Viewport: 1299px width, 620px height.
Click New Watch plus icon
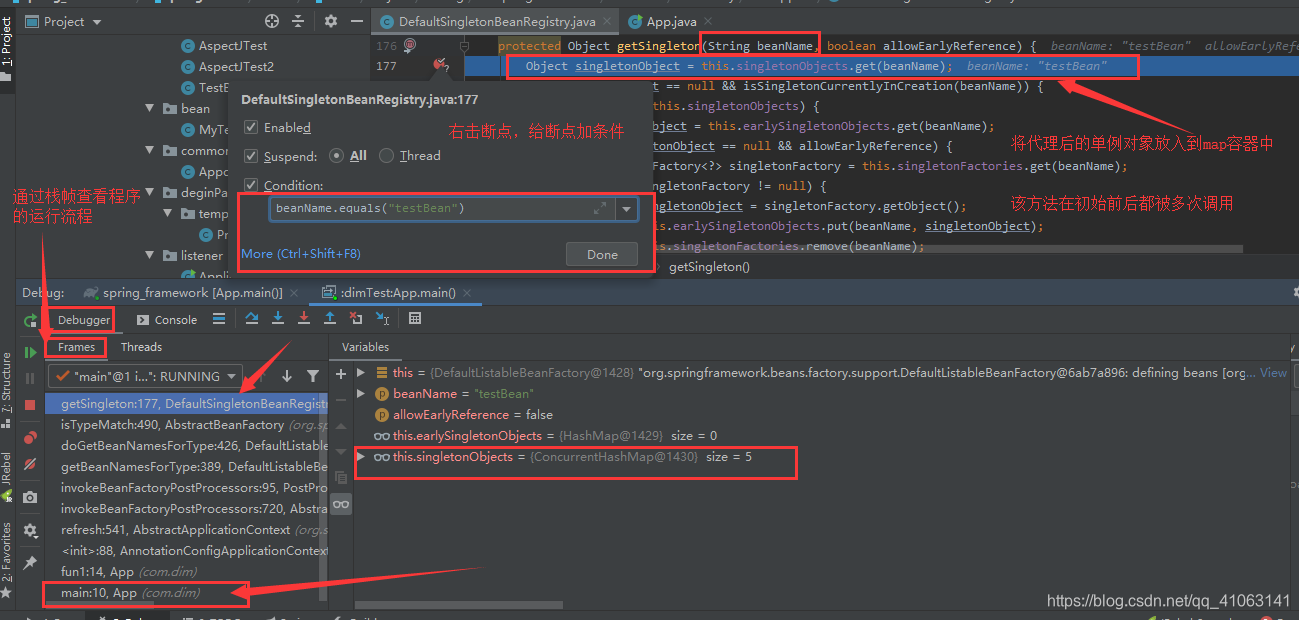341,373
